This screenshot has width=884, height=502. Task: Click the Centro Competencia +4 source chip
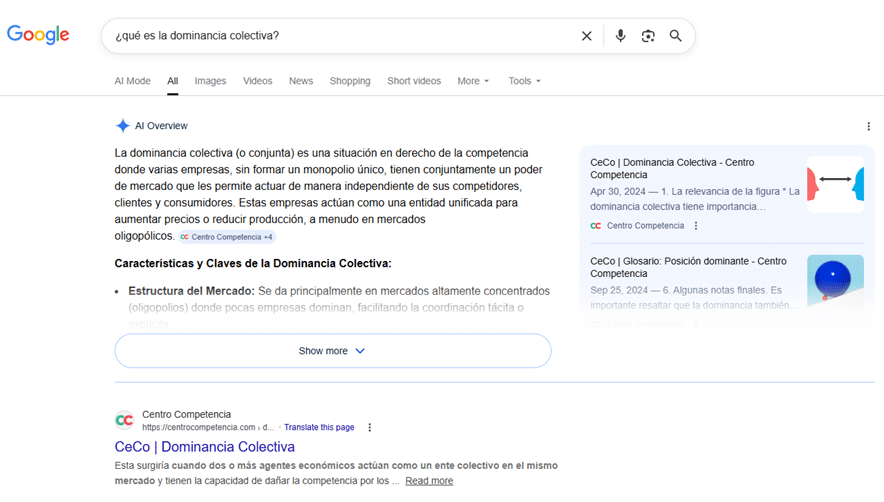click(227, 237)
